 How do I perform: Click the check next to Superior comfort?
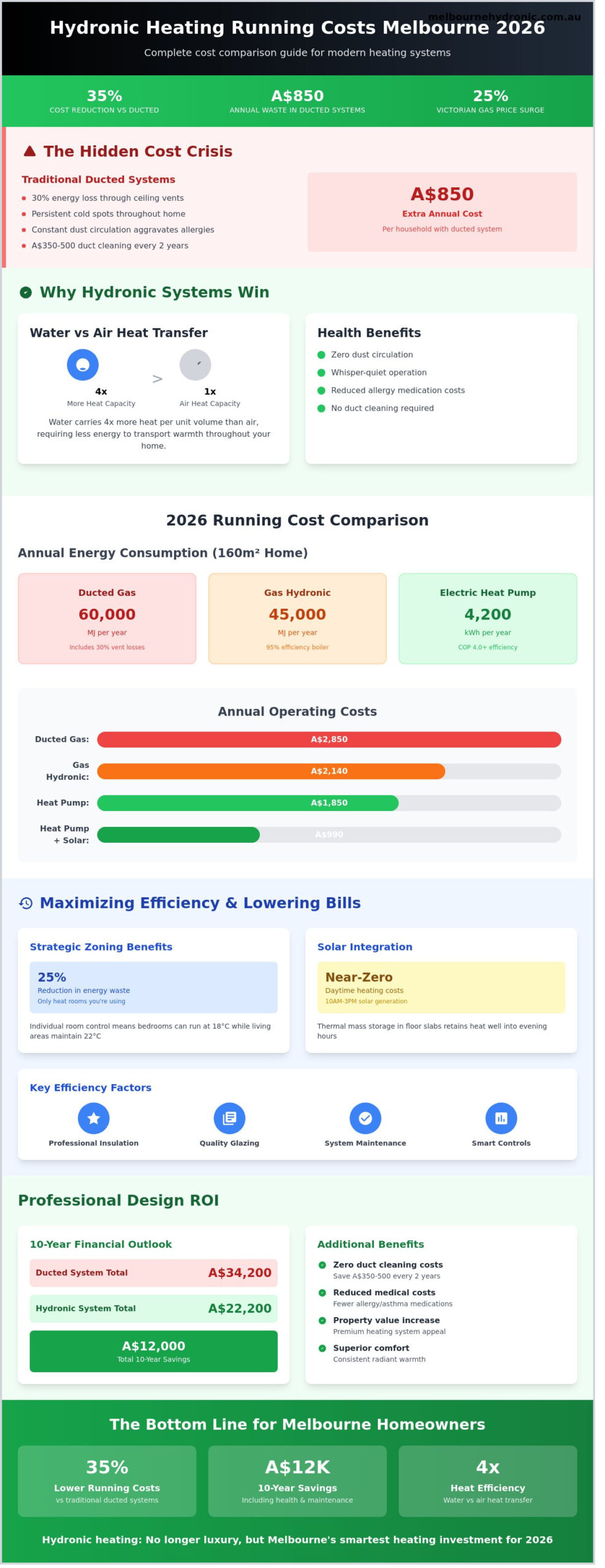(x=322, y=1349)
